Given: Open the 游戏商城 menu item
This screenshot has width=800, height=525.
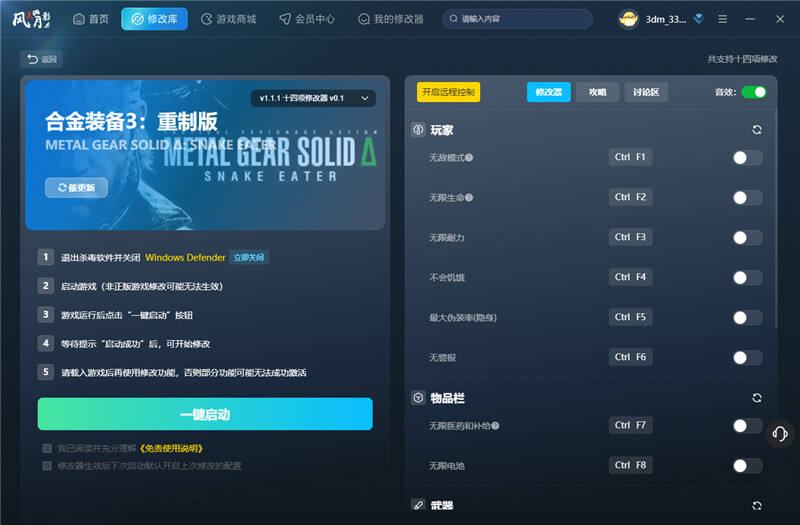Looking at the screenshot, I should [x=229, y=19].
